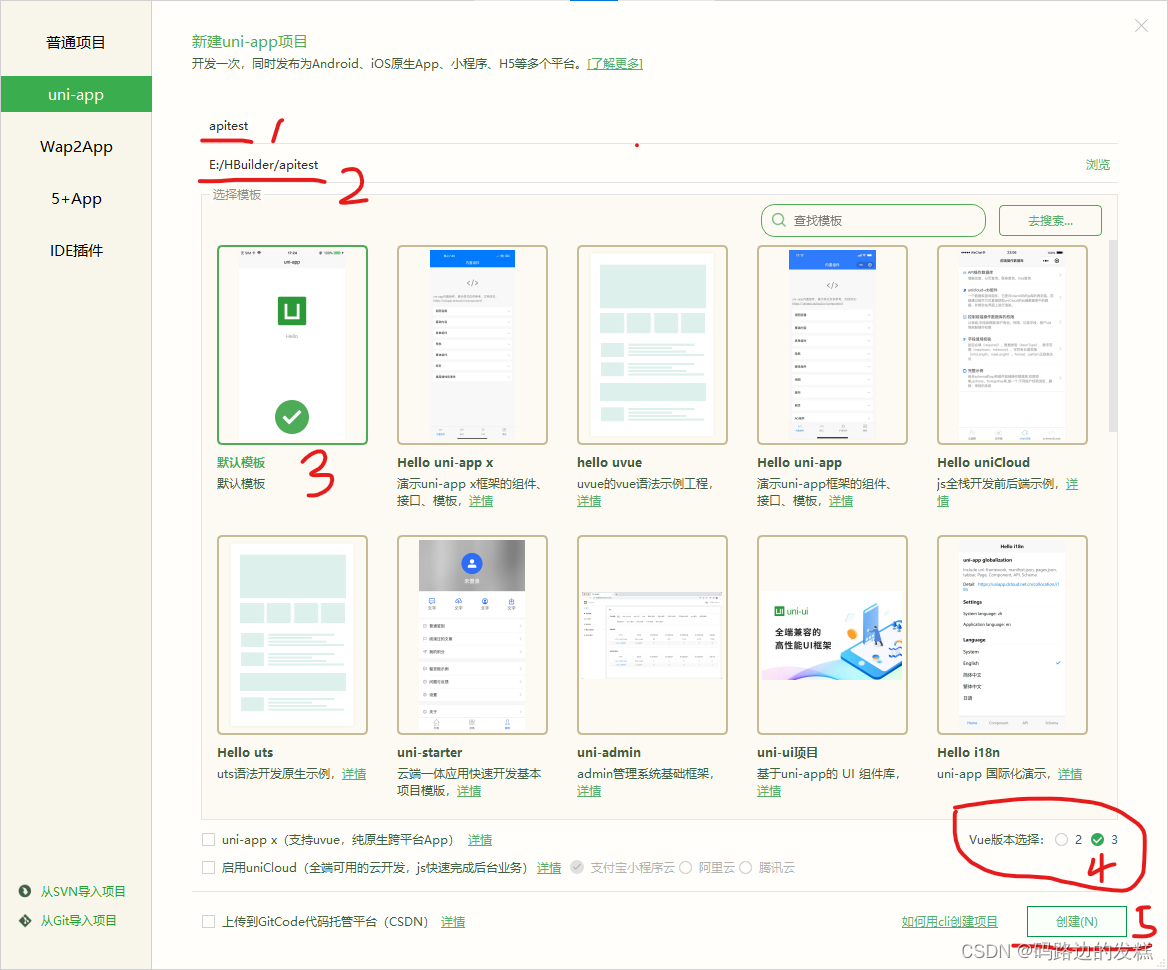Select the Hello uni-app x template
The height and width of the screenshot is (970, 1168).
click(x=472, y=345)
